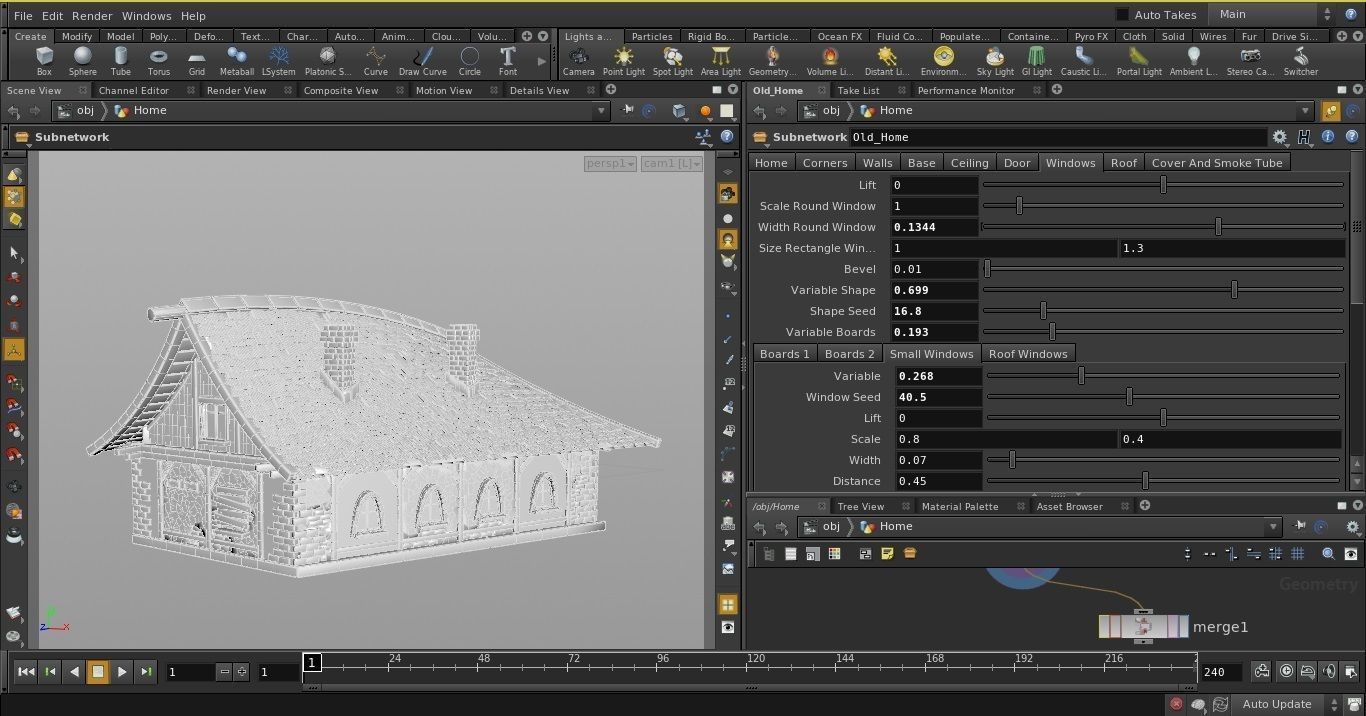Open shelf set options arrow near Volu tab
This screenshot has height=716, width=1366.
pyautogui.click(x=543, y=36)
